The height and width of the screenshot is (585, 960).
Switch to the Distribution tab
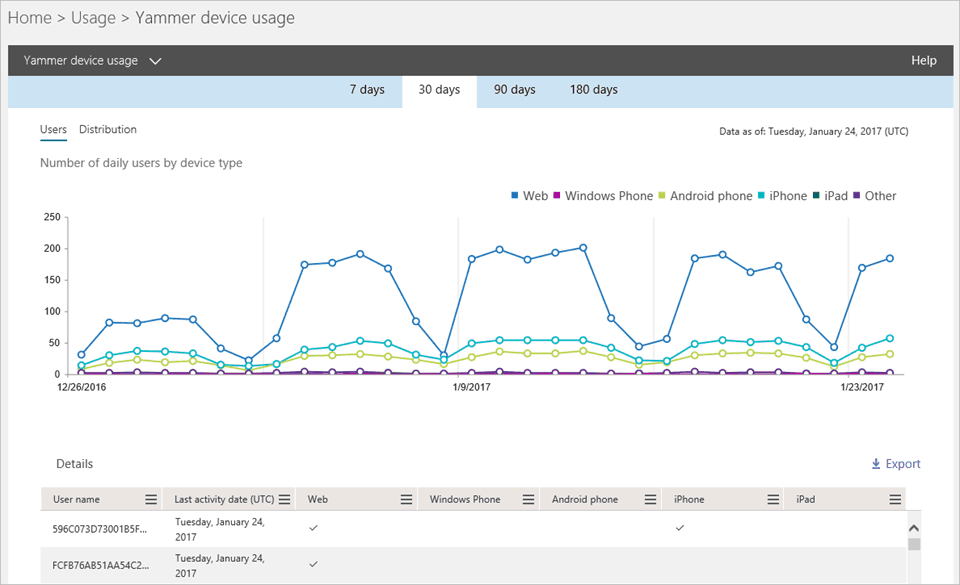(107, 129)
